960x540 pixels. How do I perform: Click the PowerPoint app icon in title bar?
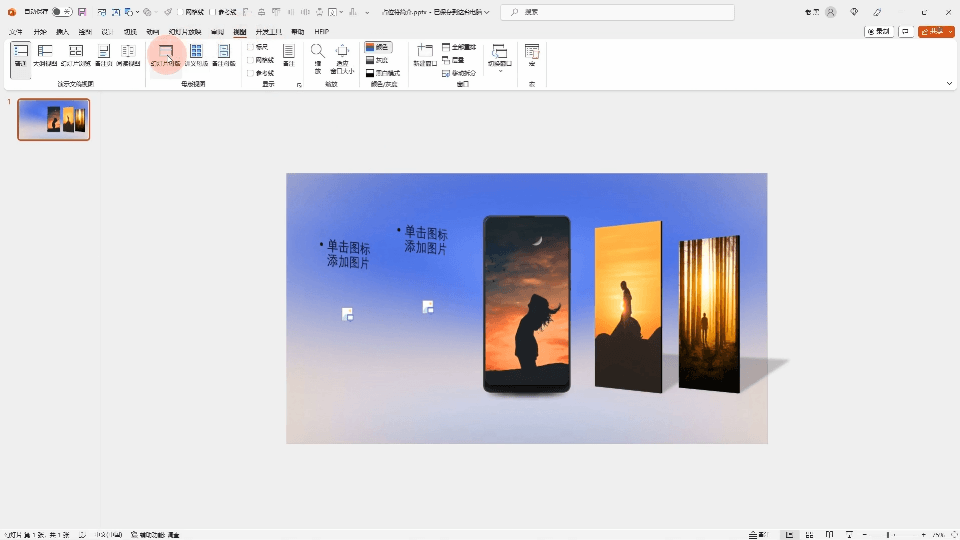(12, 12)
